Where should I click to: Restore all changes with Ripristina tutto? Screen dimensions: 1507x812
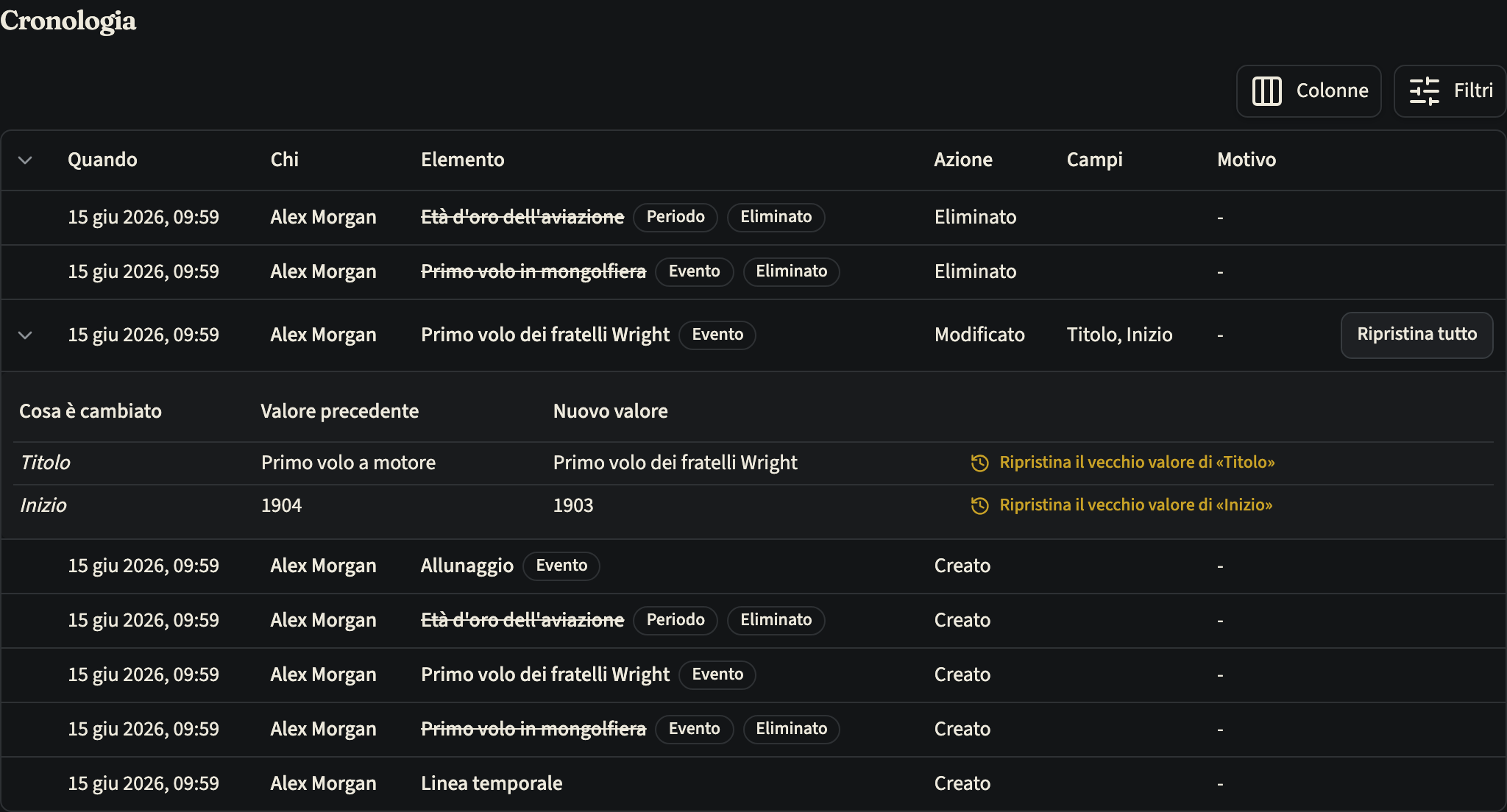[x=1416, y=335]
